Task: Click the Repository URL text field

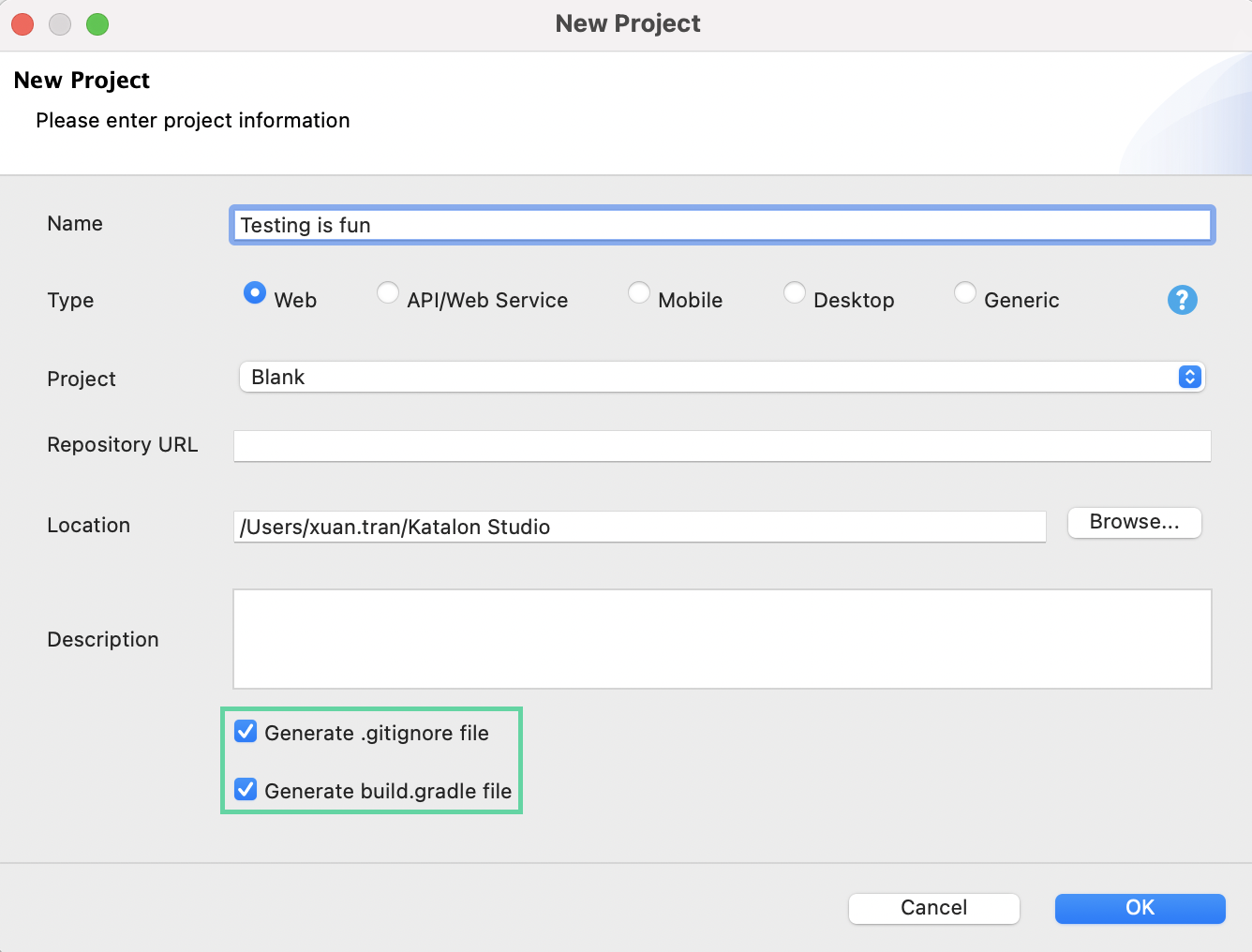Action: point(722,446)
